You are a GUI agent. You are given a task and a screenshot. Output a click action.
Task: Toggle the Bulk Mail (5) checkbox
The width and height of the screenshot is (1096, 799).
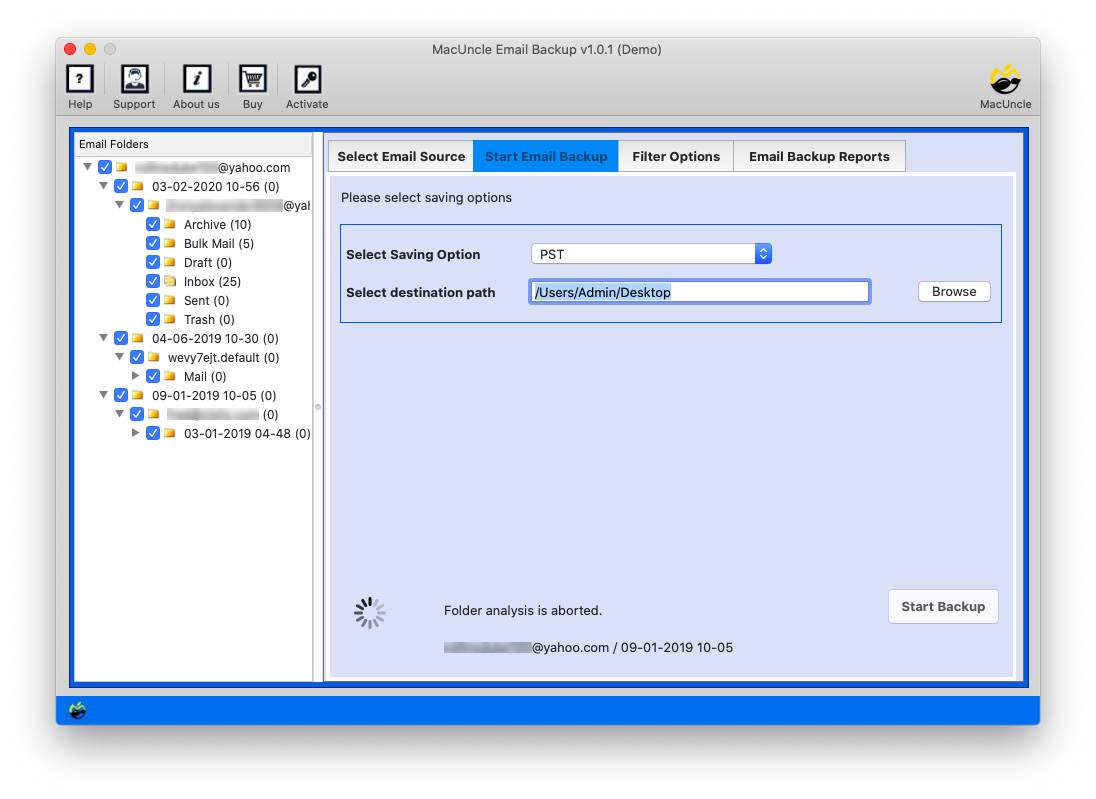pos(153,243)
